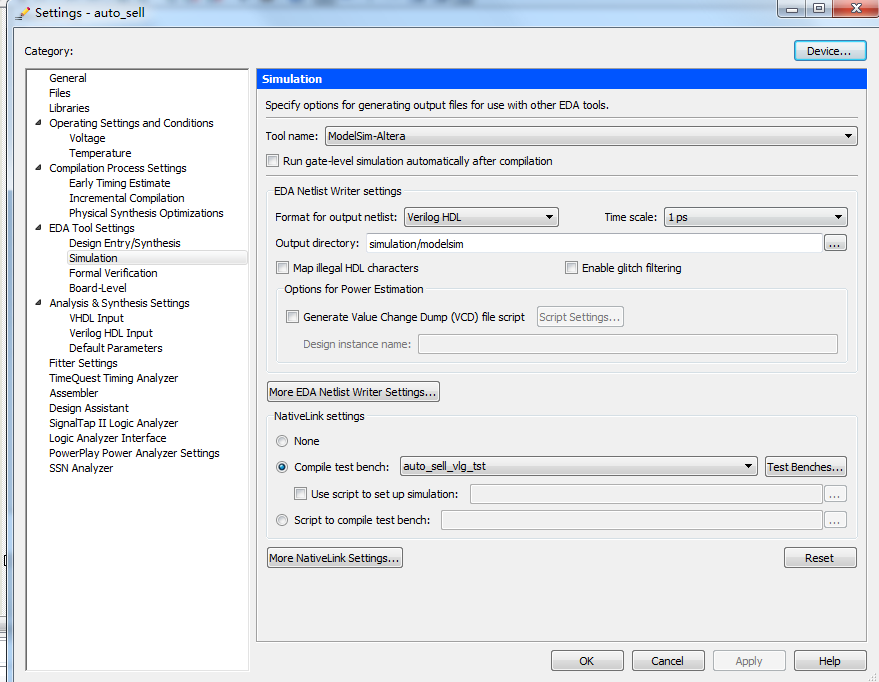This screenshot has height=682, width=879.
Task: Open TimeQuest Timing Analyzer settings
Action: (x=113, y=378)
